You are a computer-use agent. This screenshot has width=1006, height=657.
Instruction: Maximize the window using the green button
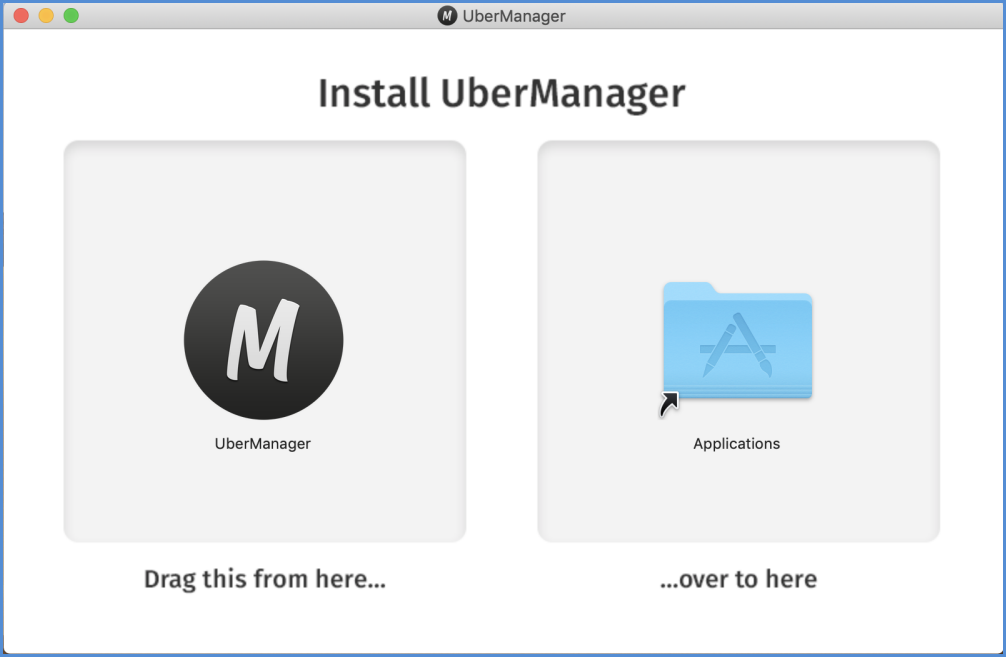[x=71, y=16]
